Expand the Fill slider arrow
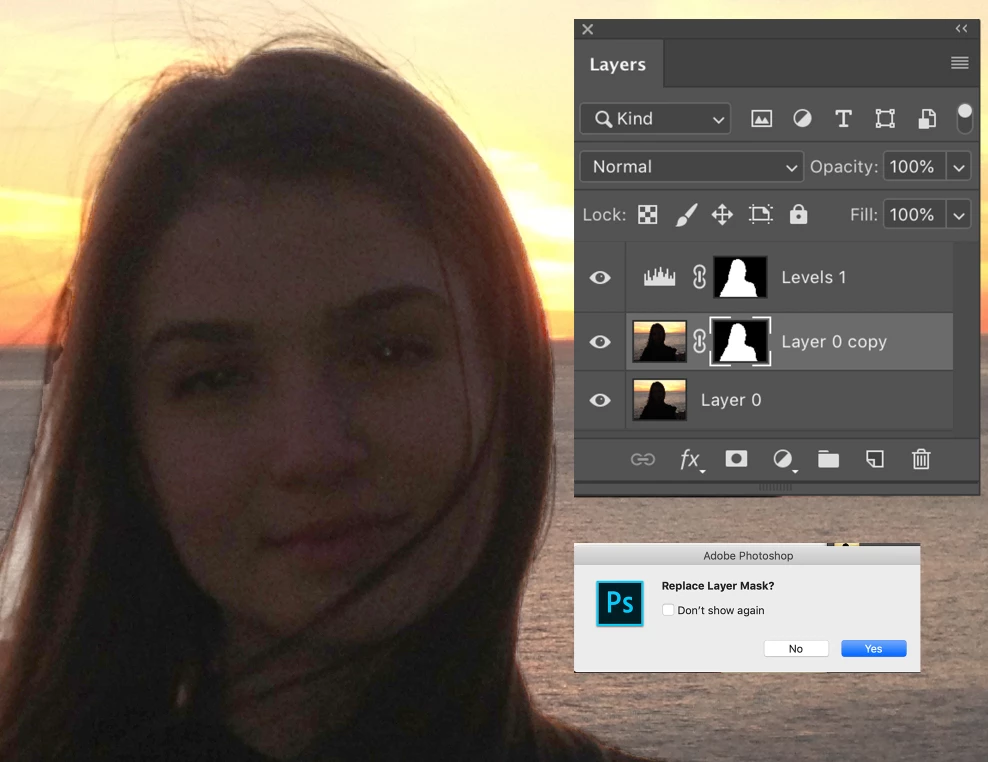 958,215
